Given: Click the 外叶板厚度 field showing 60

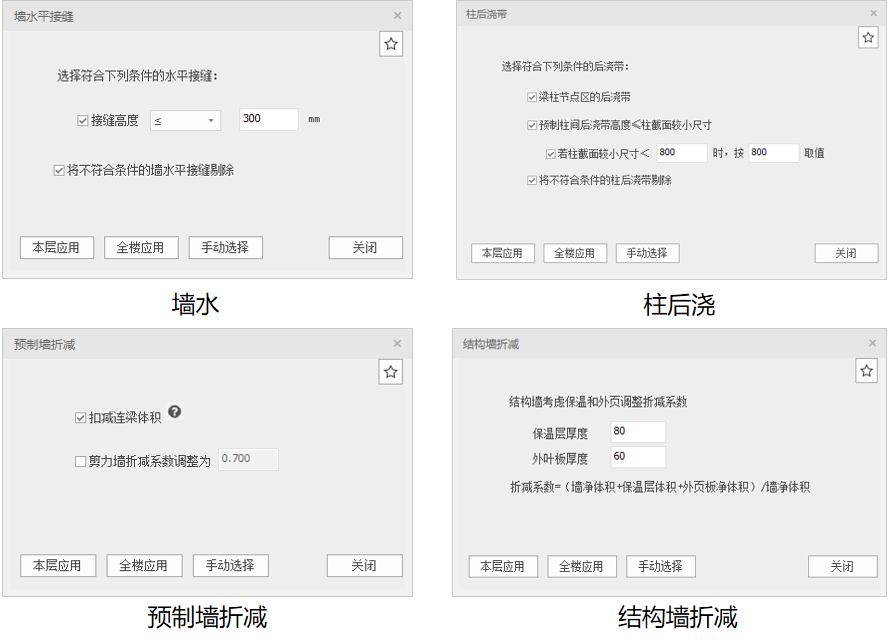Looking at the screenshot, I should 638,457.
